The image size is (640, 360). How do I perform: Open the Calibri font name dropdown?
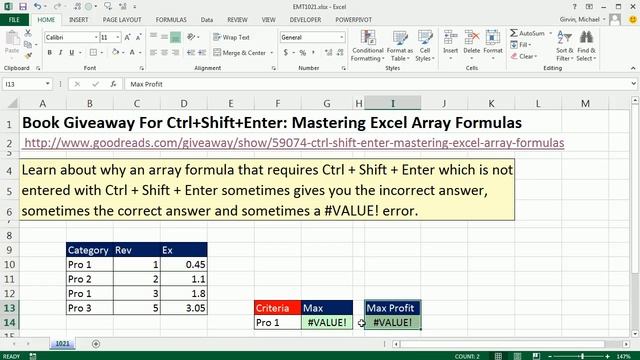point(96,37)
